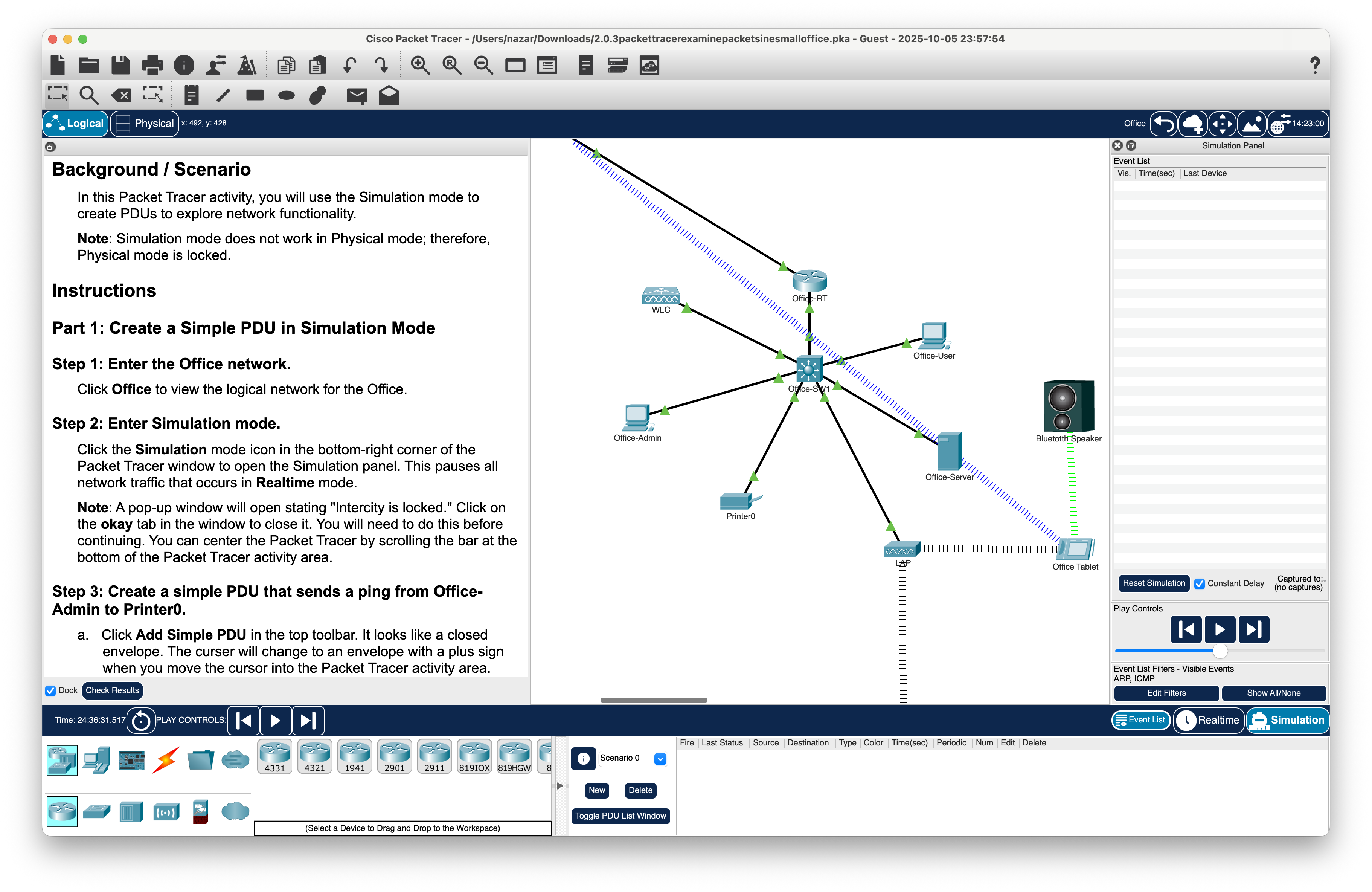Click the power cycle devices icon
This screenshot has width=1372, height=892.
click(x=141, y=721)
